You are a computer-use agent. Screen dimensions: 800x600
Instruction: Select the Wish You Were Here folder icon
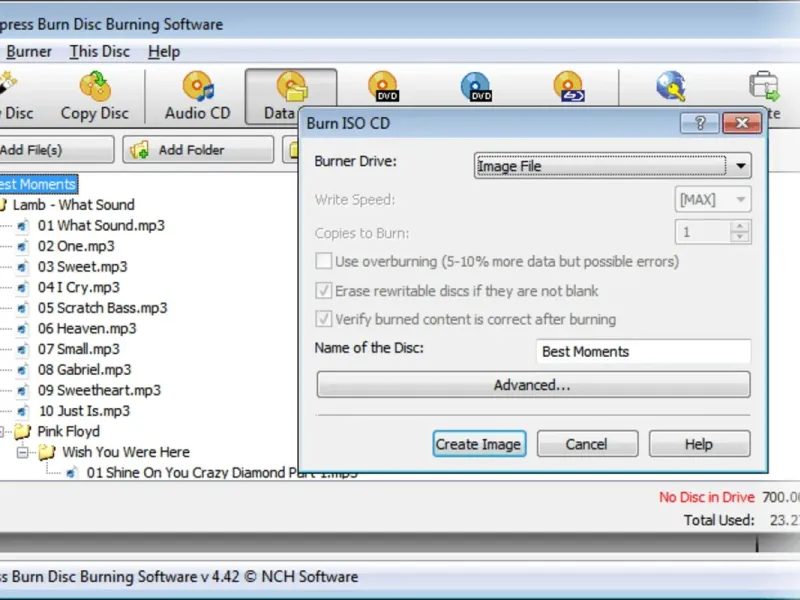coord(47,452)
